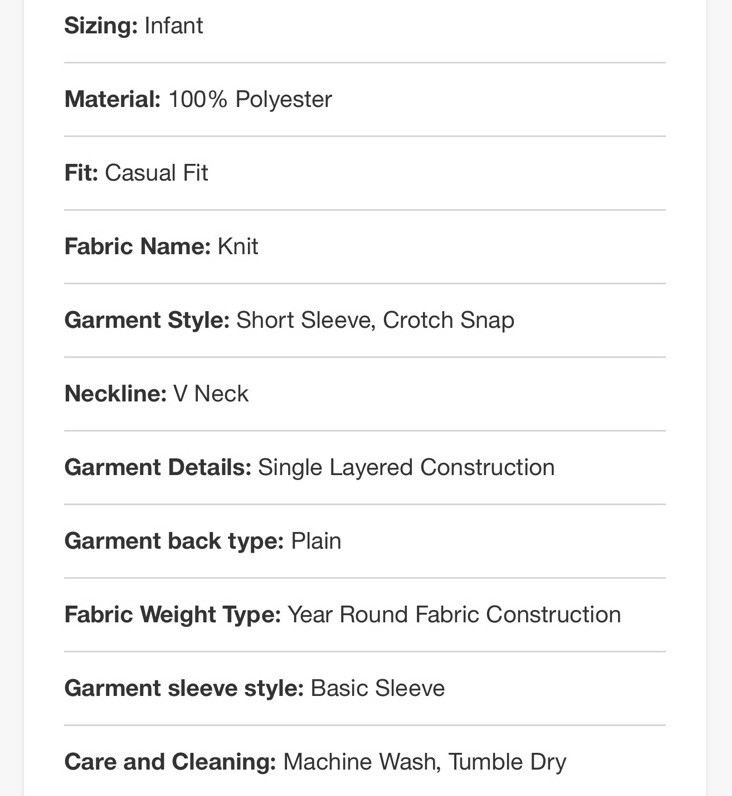Click the bold Garment Details label
The height and width of the screenshot is (796, 732).
(x=158, y=468)
